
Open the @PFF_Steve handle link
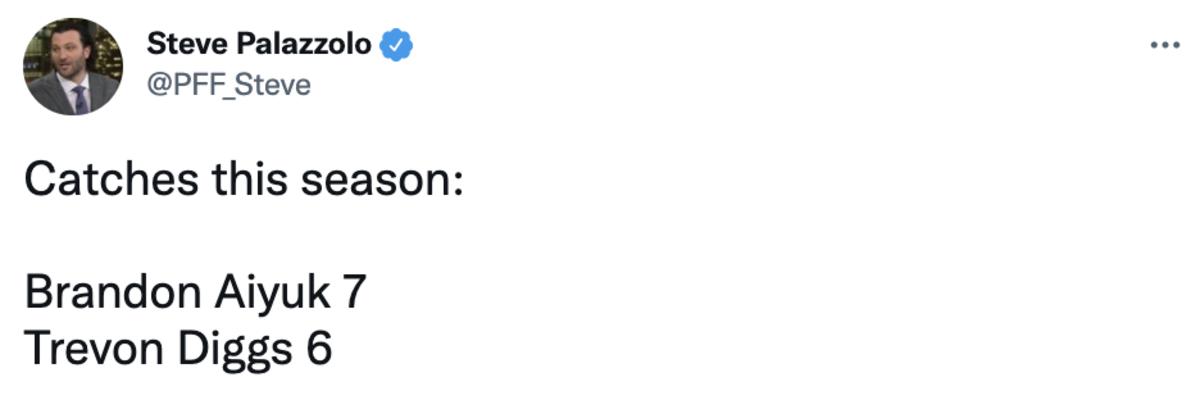pyautogui.click(x=229, y=86)
